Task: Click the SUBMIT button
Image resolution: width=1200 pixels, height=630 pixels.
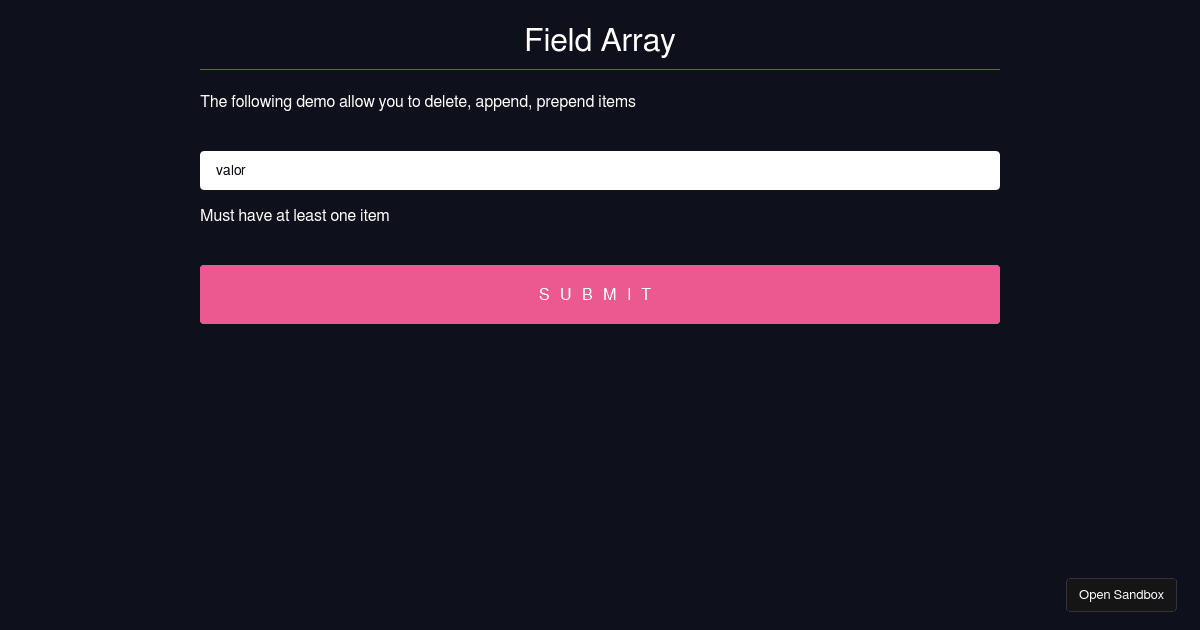Action: pos(600,294)
